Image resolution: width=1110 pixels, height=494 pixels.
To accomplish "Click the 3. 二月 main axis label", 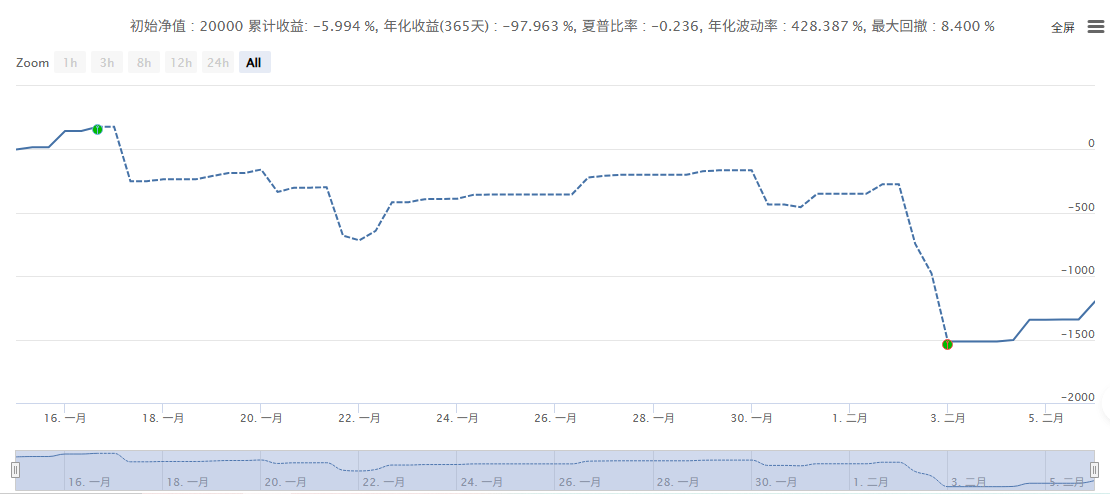I will pos(948,418).
